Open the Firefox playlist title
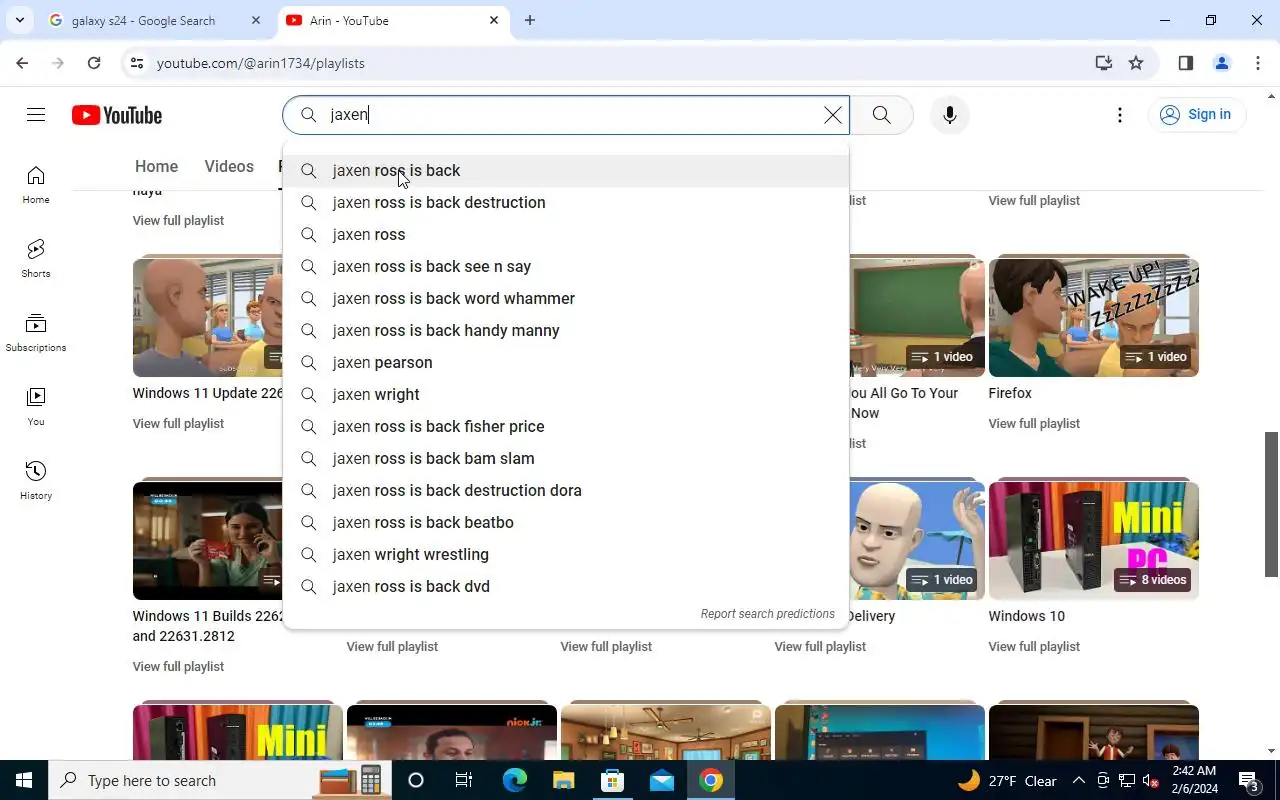This screenshot has height=800, width=1280. pyautogui.click(x=1010, y=394)
